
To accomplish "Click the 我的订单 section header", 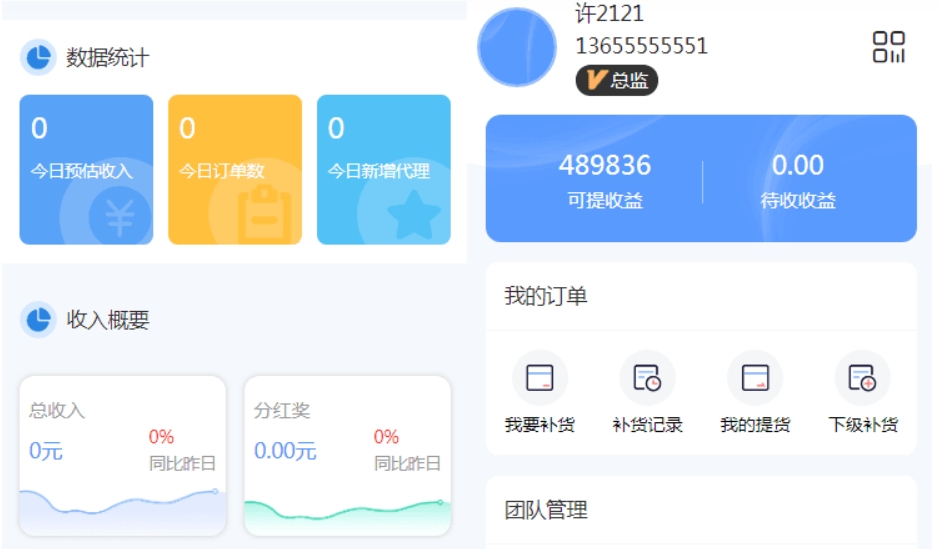I will (x=546, y=296).
